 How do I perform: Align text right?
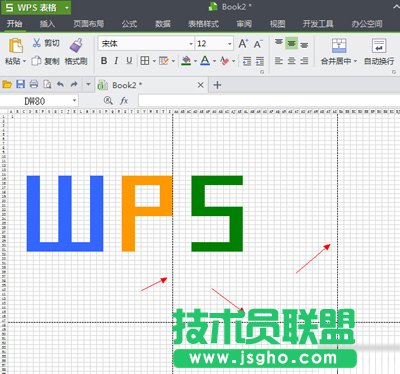click(304, 61)
